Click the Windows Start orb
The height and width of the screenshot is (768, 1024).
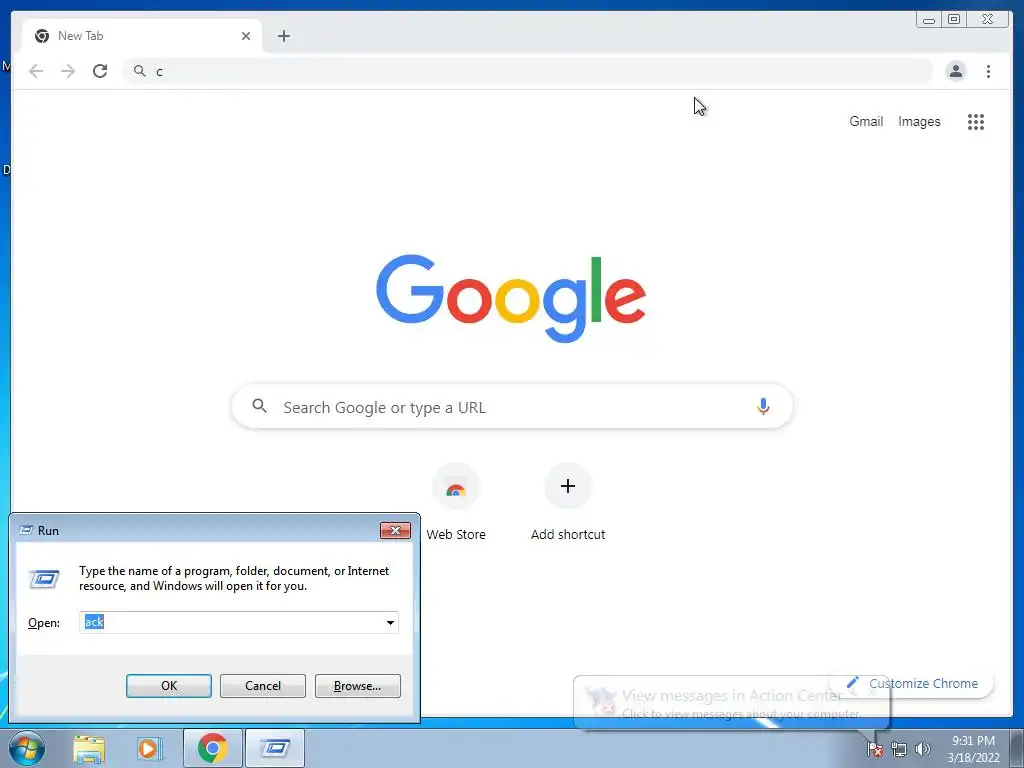point(26,749)
